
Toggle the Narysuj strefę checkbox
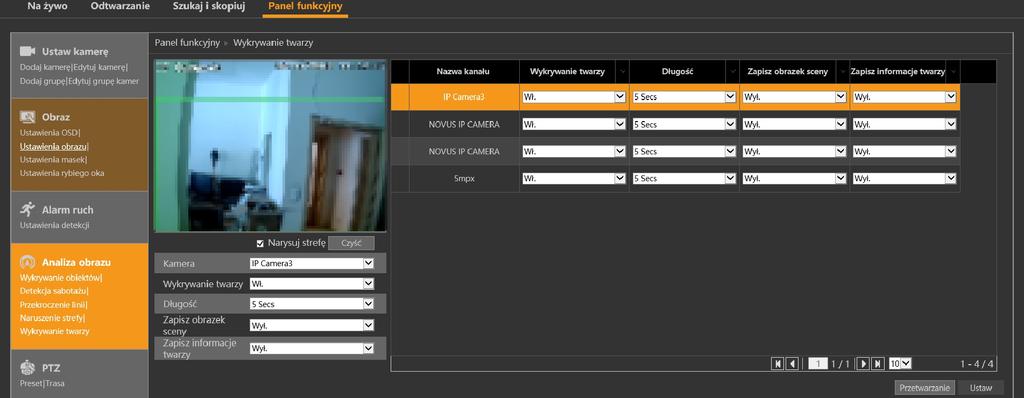pyautogui.click(x=260, y=243)
